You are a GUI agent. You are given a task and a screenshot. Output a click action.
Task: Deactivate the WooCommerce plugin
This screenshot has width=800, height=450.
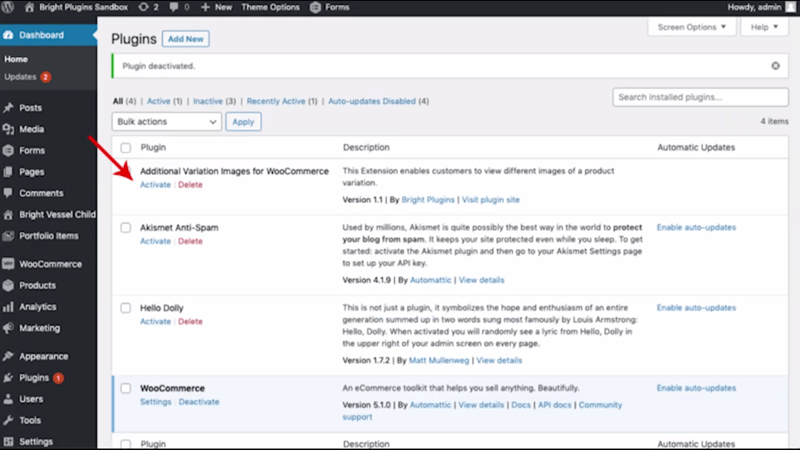[x=199, y=402]
